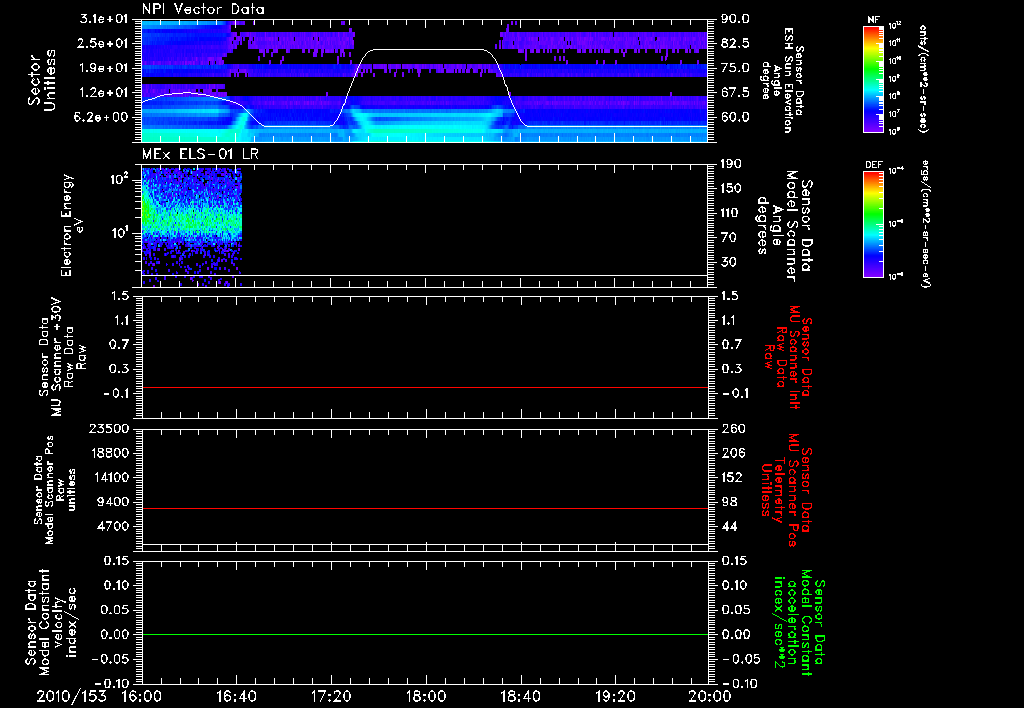This screenshot has width=1024, height=708.
Task: Click the "DEF" label above the color bar
Action: tap(874, 165)
